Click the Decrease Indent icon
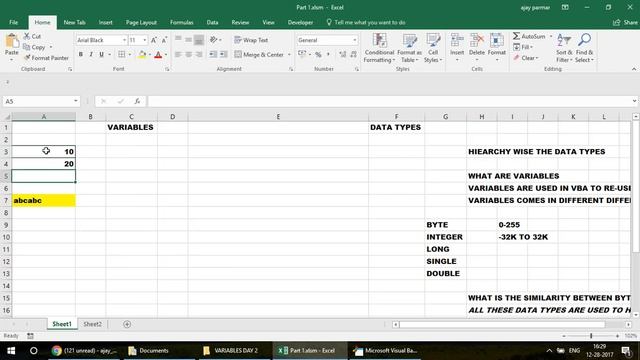 213,54
